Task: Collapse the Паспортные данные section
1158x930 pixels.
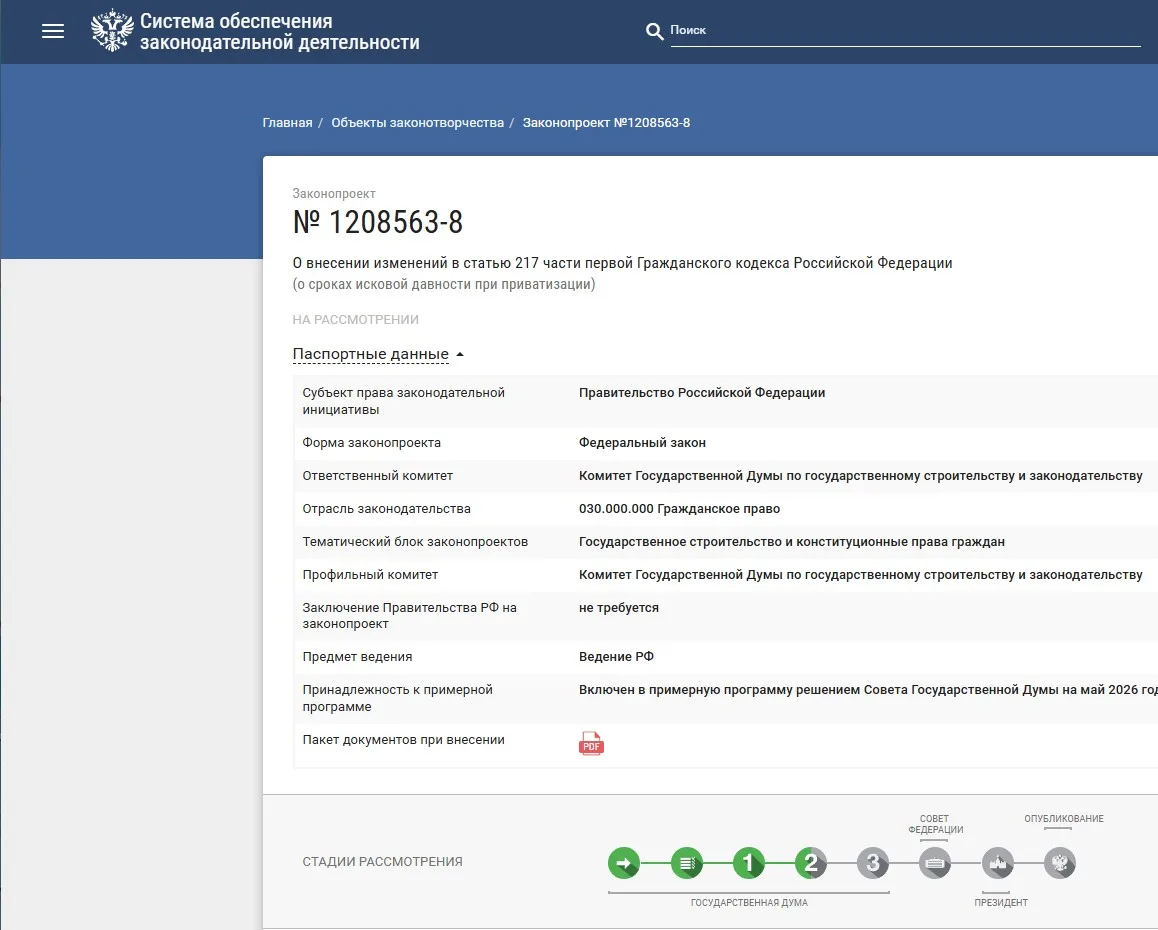Action: (378, 354)
